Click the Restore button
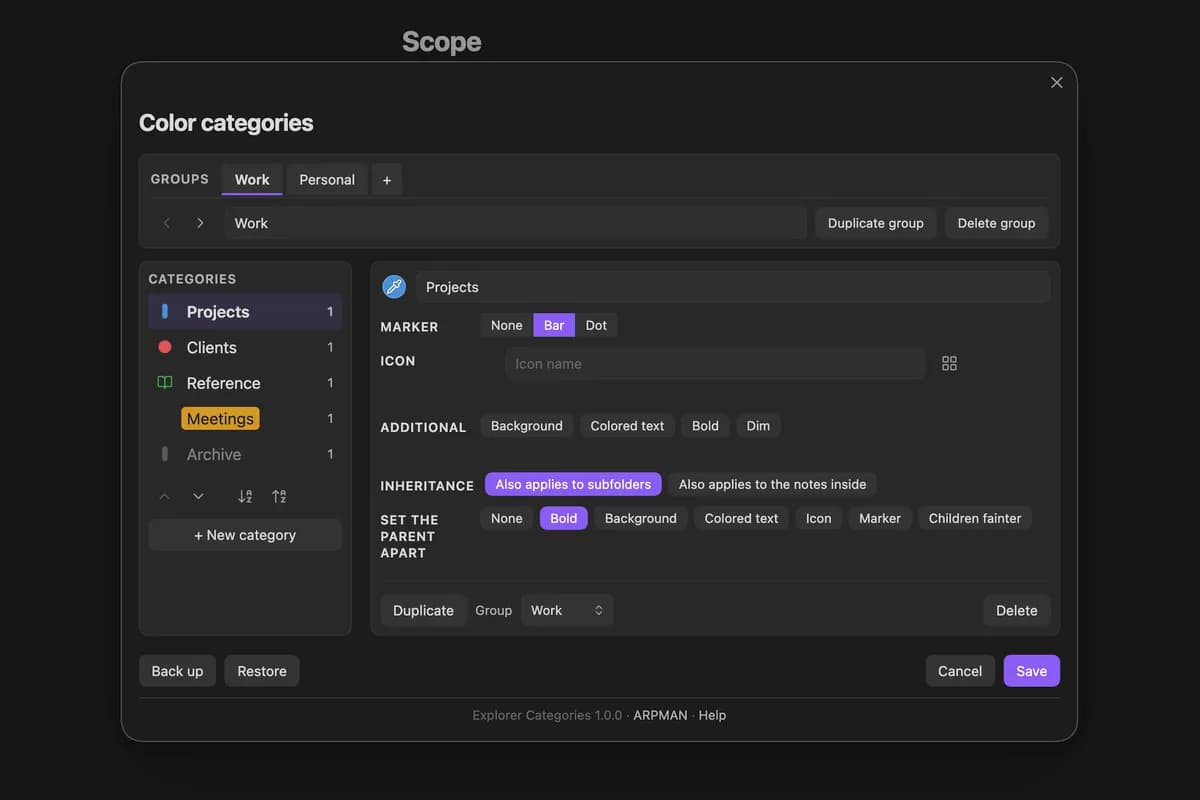Screen dimensions: 1200x800 tap(262, 671)
